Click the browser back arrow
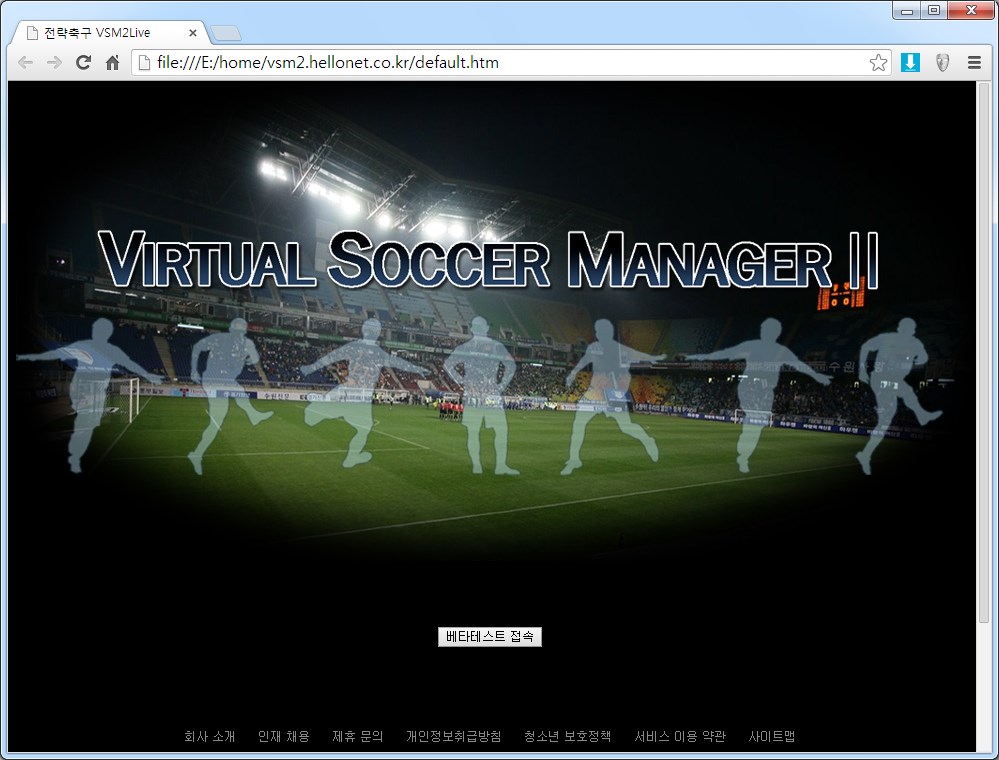 coord(26,63)
